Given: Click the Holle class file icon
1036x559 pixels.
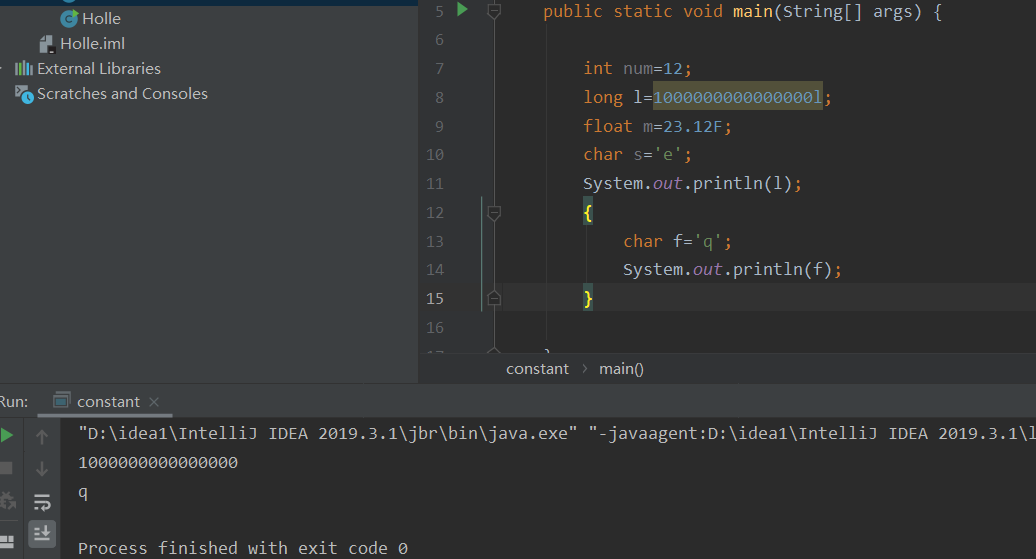Looking at the screenshot, I should (69, 19).
